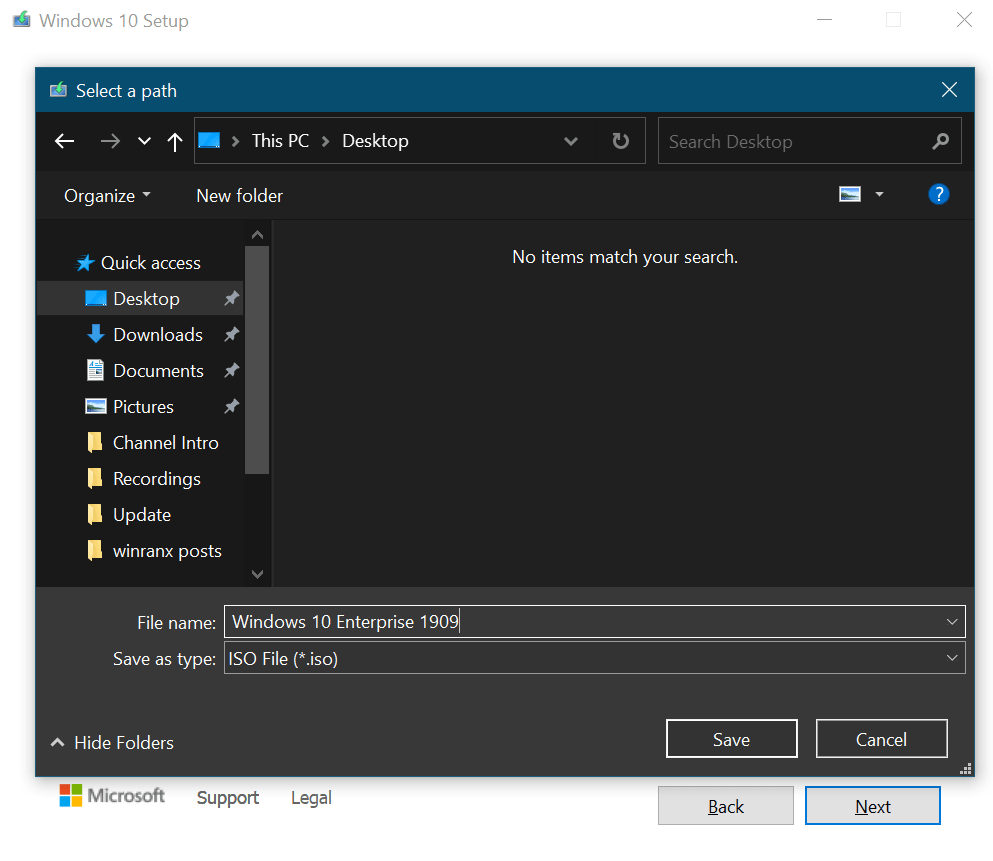Click the Desktop icon in navigation pane
This screenshot has height=861, width=993.
pyautogui.click(x=96, y=298)
